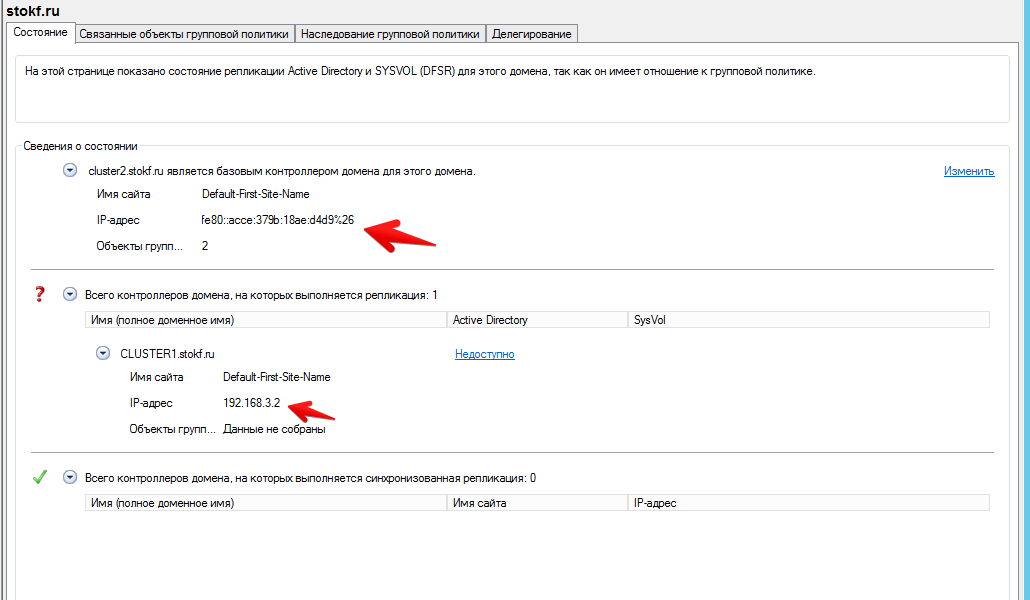
Task: Click the IP-адрес column header in synchronized table
Action: pyautogui.click(x=809, y=503)
